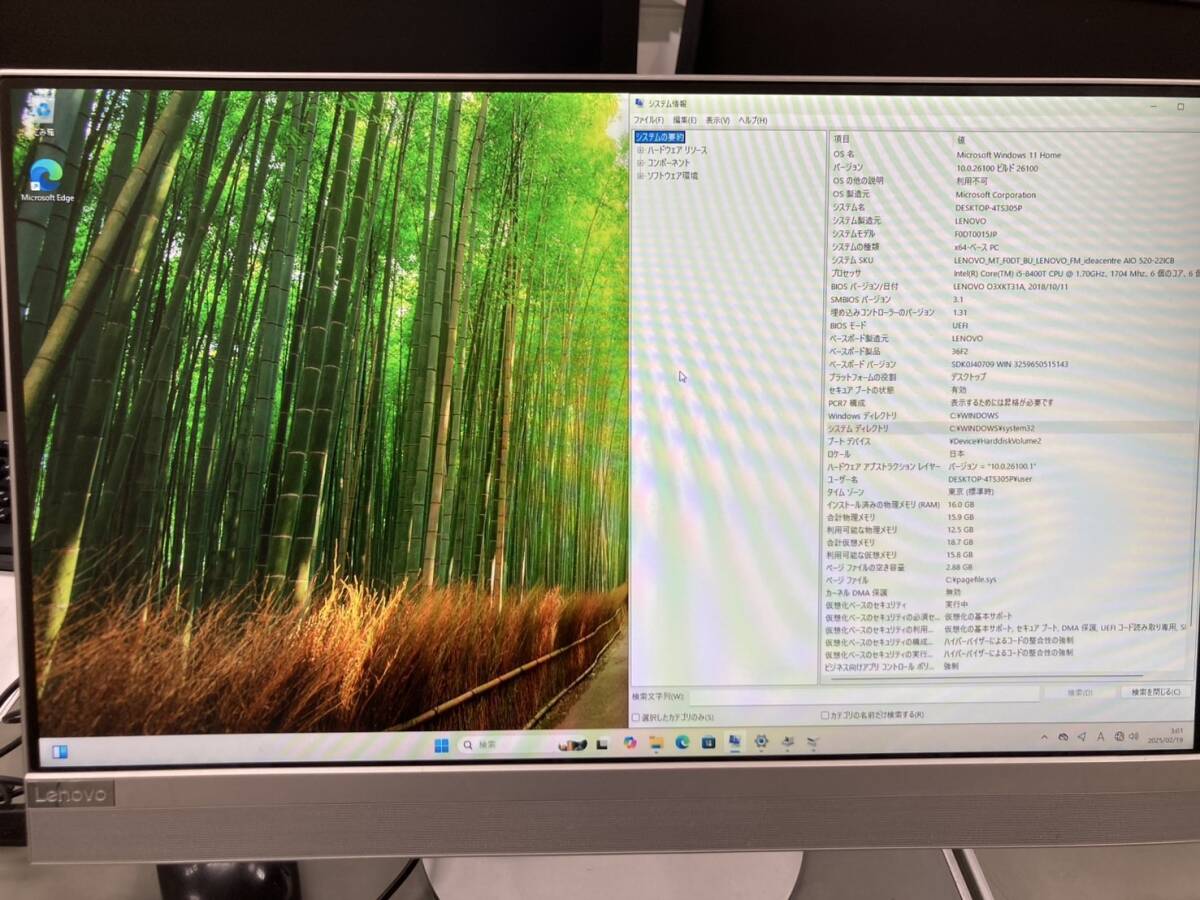Click the location arrow tray icon

[1081, 737]
